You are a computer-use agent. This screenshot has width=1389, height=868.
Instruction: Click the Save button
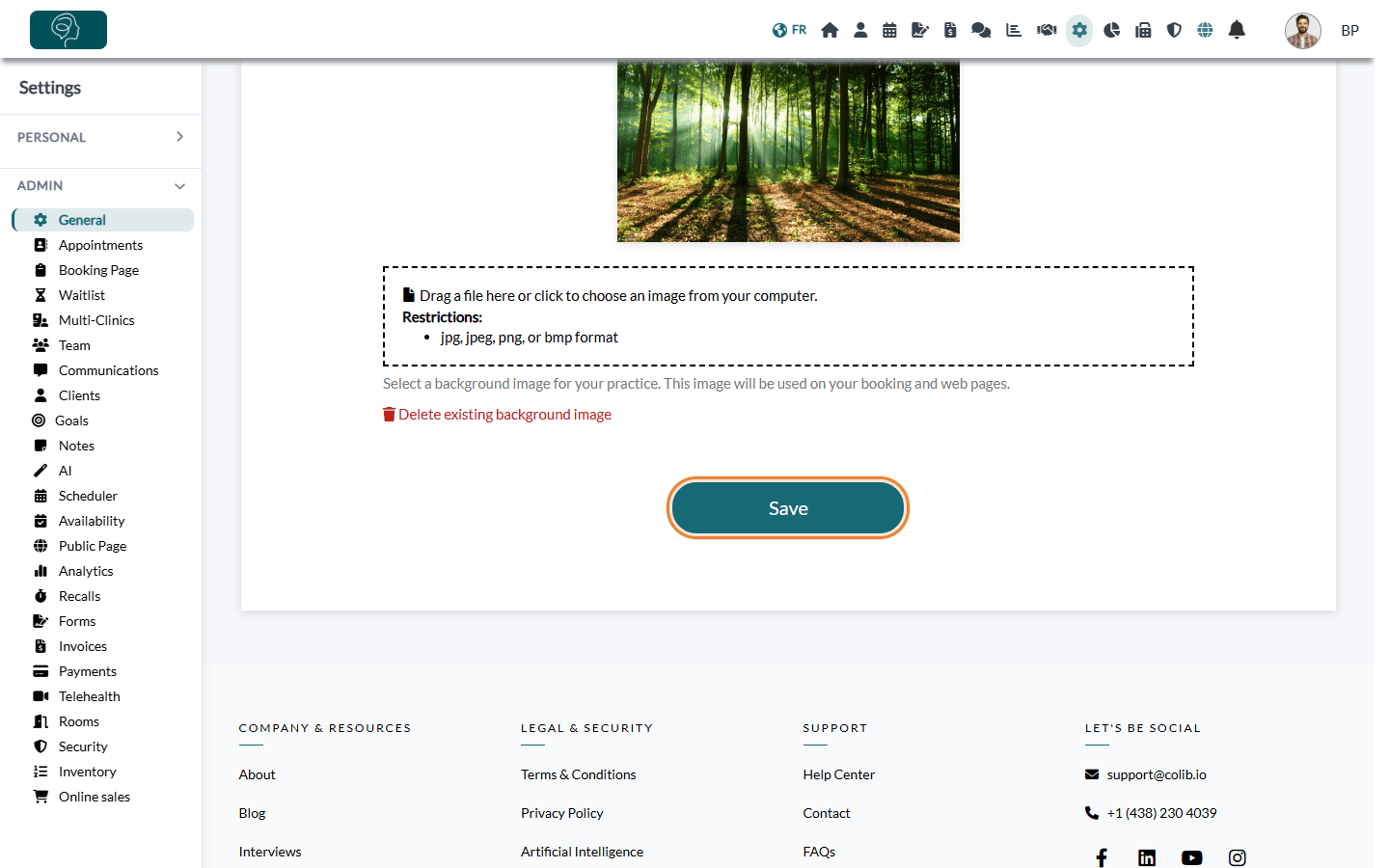pyautogui.click(x=788, y=508)
